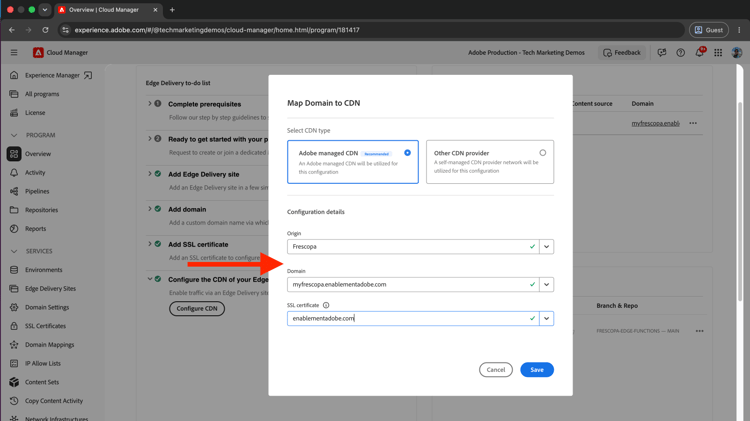Open the help question mark icon

pos(680,53)
